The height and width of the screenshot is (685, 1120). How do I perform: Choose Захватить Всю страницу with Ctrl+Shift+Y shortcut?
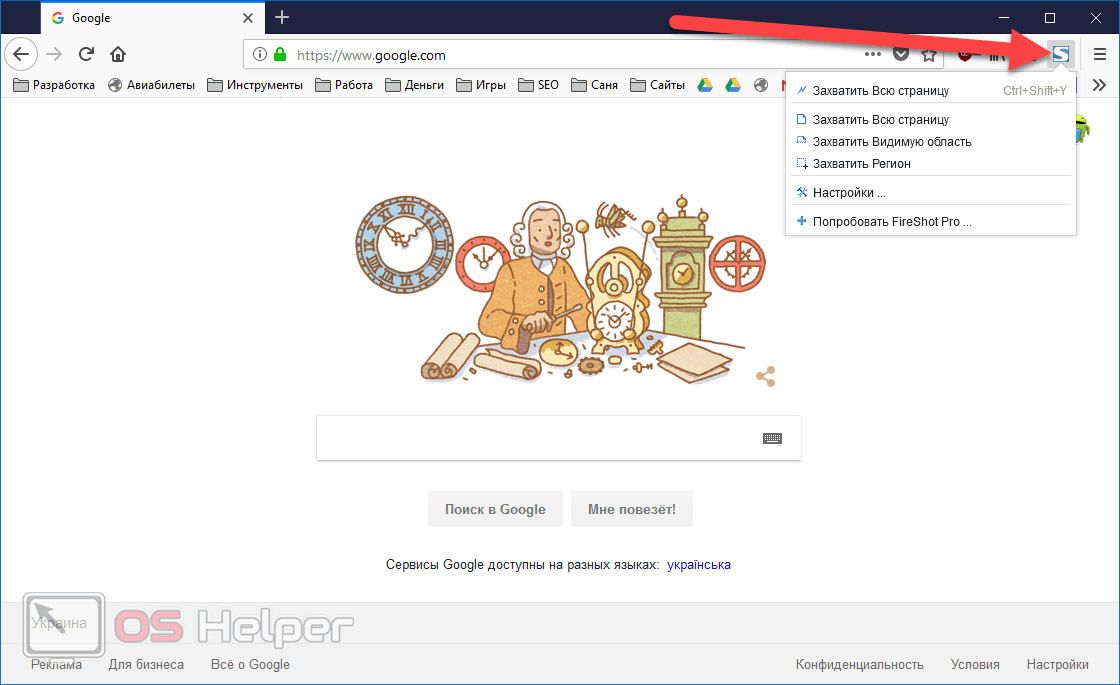pos(931,91)
